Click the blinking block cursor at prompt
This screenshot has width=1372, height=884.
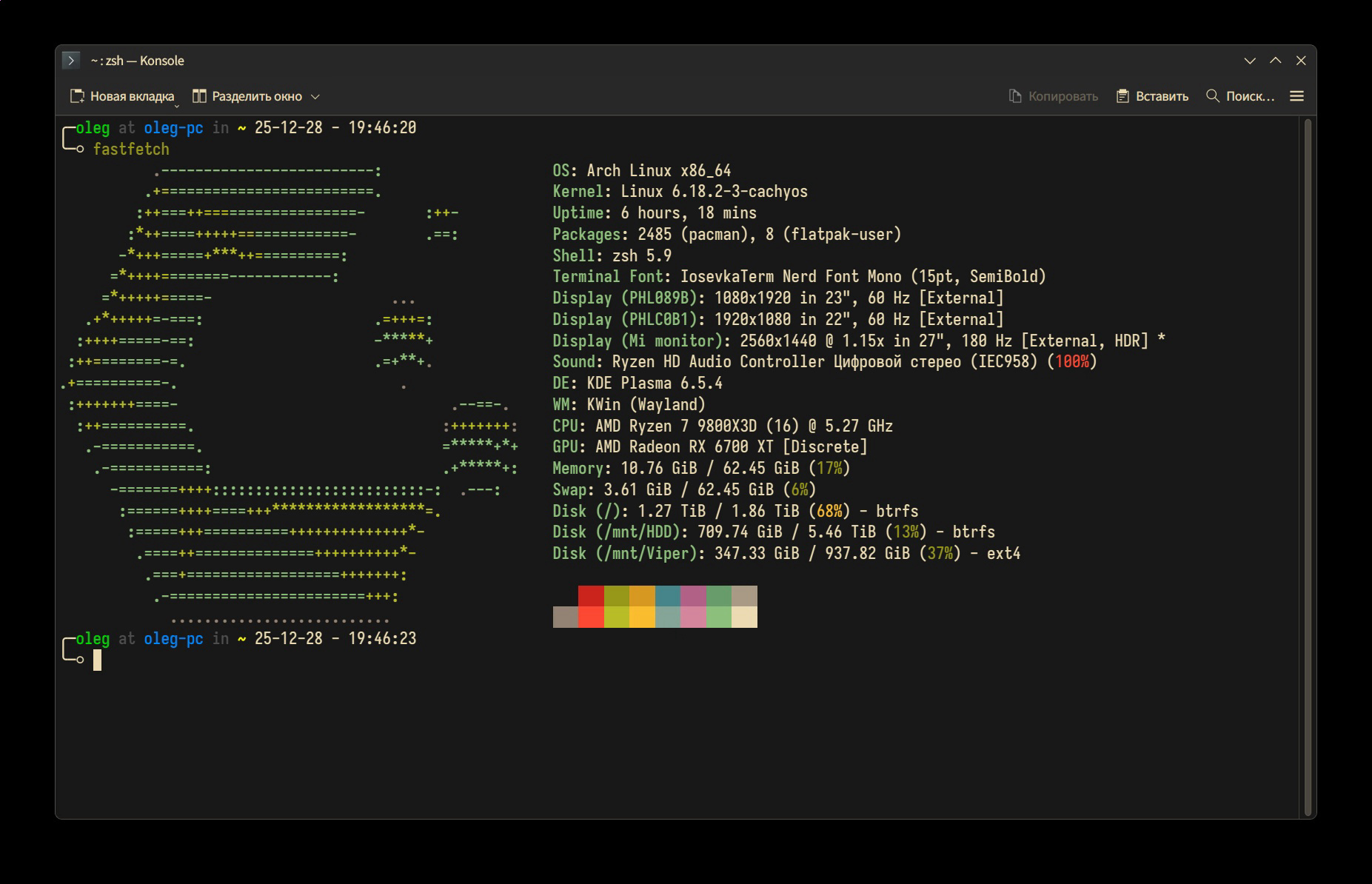tap(97, 660)
